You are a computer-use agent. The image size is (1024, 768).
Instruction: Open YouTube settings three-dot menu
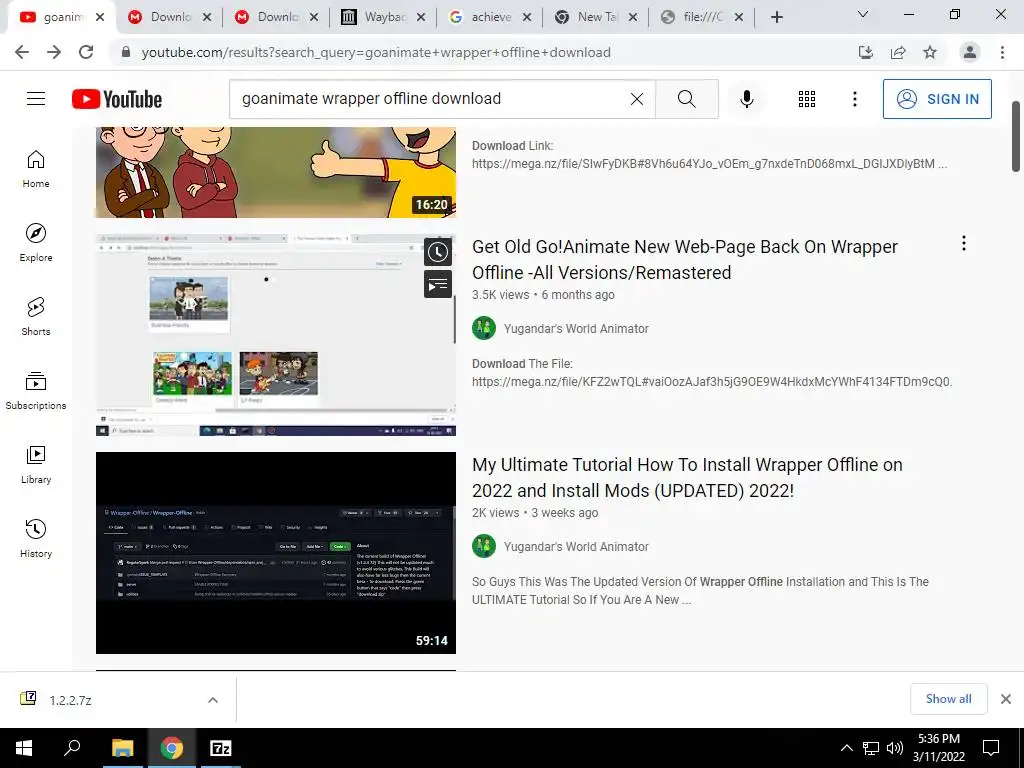[854, 99]
